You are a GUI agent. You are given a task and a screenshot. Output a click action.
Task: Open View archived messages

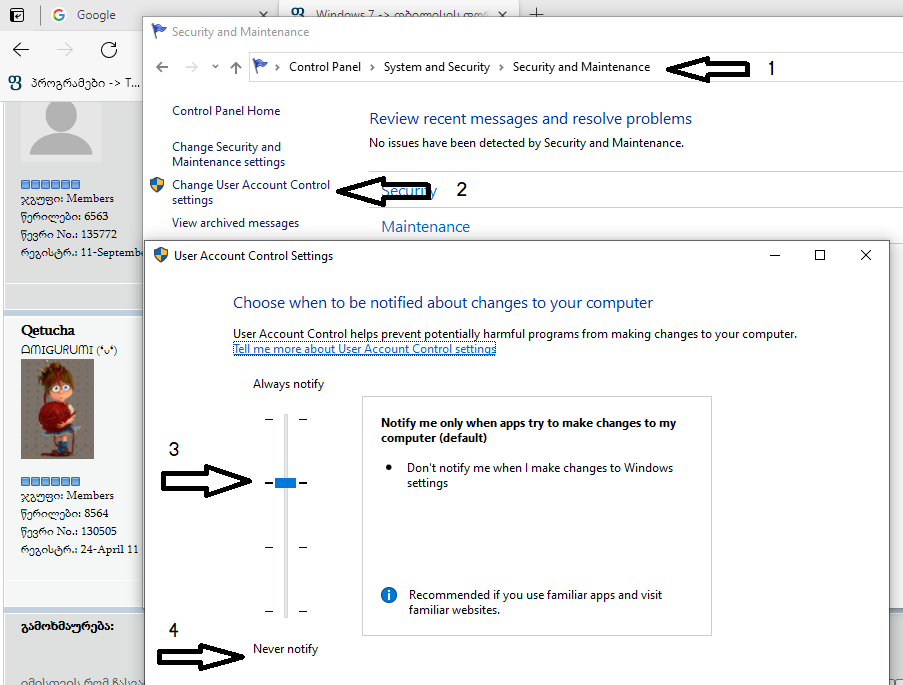[x=235, y=223]
